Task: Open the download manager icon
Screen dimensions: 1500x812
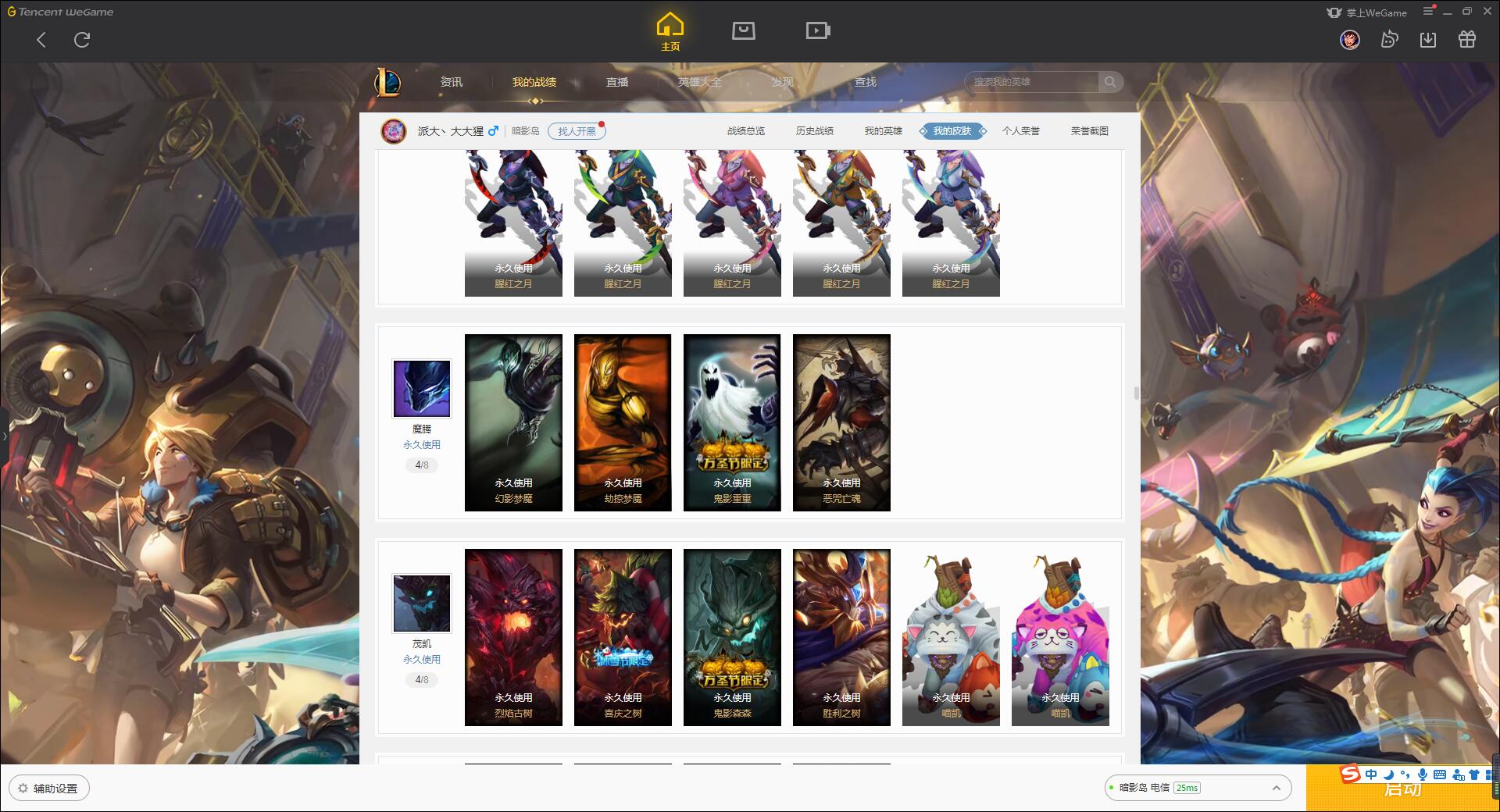Action: (x=1428, y=39)
